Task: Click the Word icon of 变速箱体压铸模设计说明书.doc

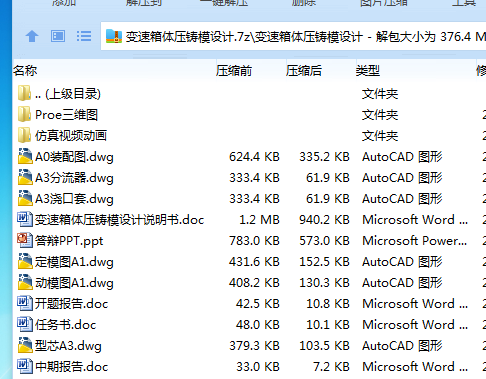Action: tap(25, 219)
